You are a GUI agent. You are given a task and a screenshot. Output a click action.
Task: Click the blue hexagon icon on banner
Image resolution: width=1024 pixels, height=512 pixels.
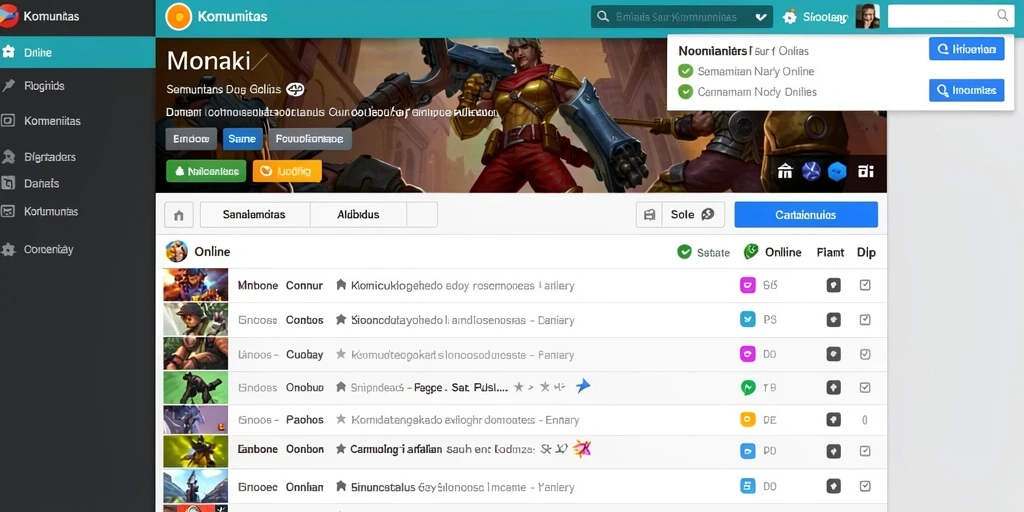837,171
